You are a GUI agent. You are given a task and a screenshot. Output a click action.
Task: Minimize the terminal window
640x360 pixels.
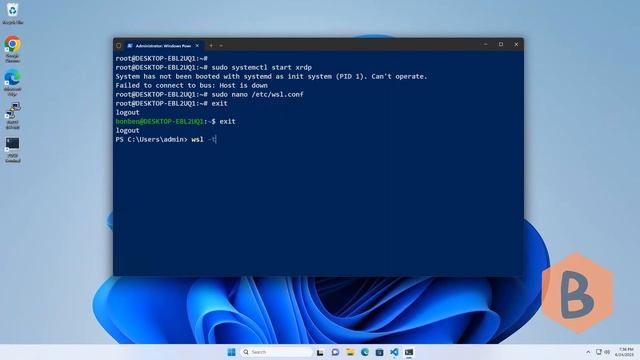pos(486,44)
